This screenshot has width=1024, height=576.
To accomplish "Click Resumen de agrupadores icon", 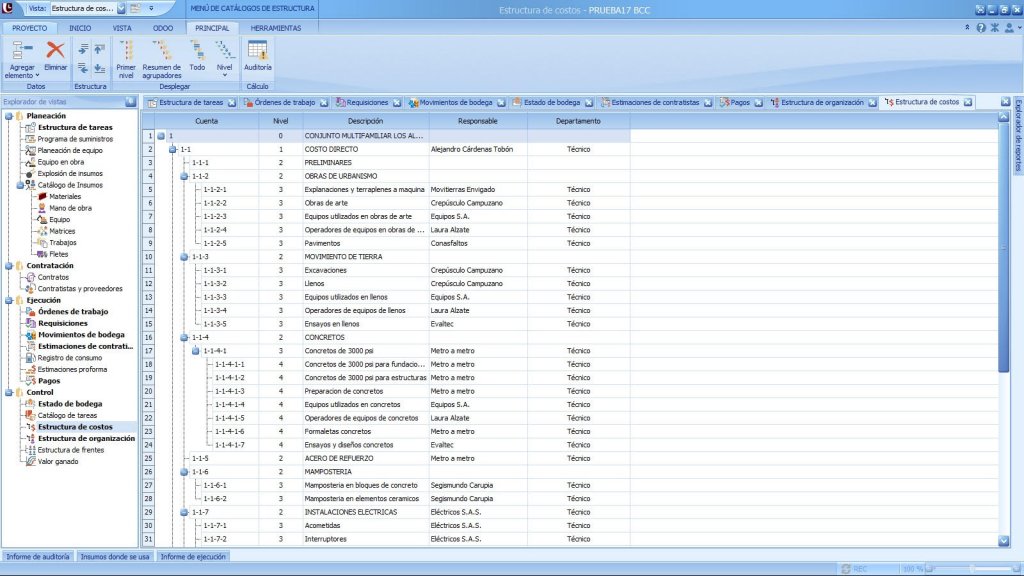I will pyautogui.click(x=162, y=50).
